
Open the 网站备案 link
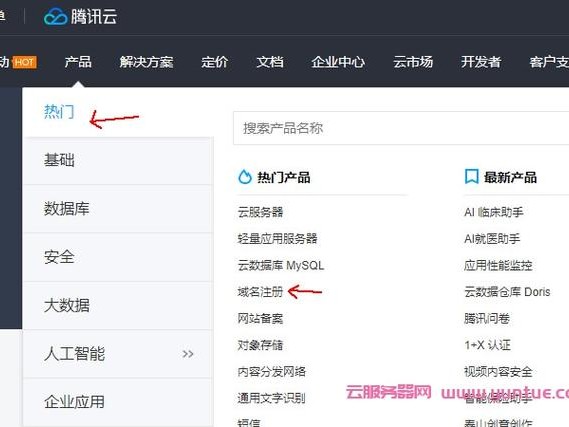pyautogui.click(x=260, y=319)
